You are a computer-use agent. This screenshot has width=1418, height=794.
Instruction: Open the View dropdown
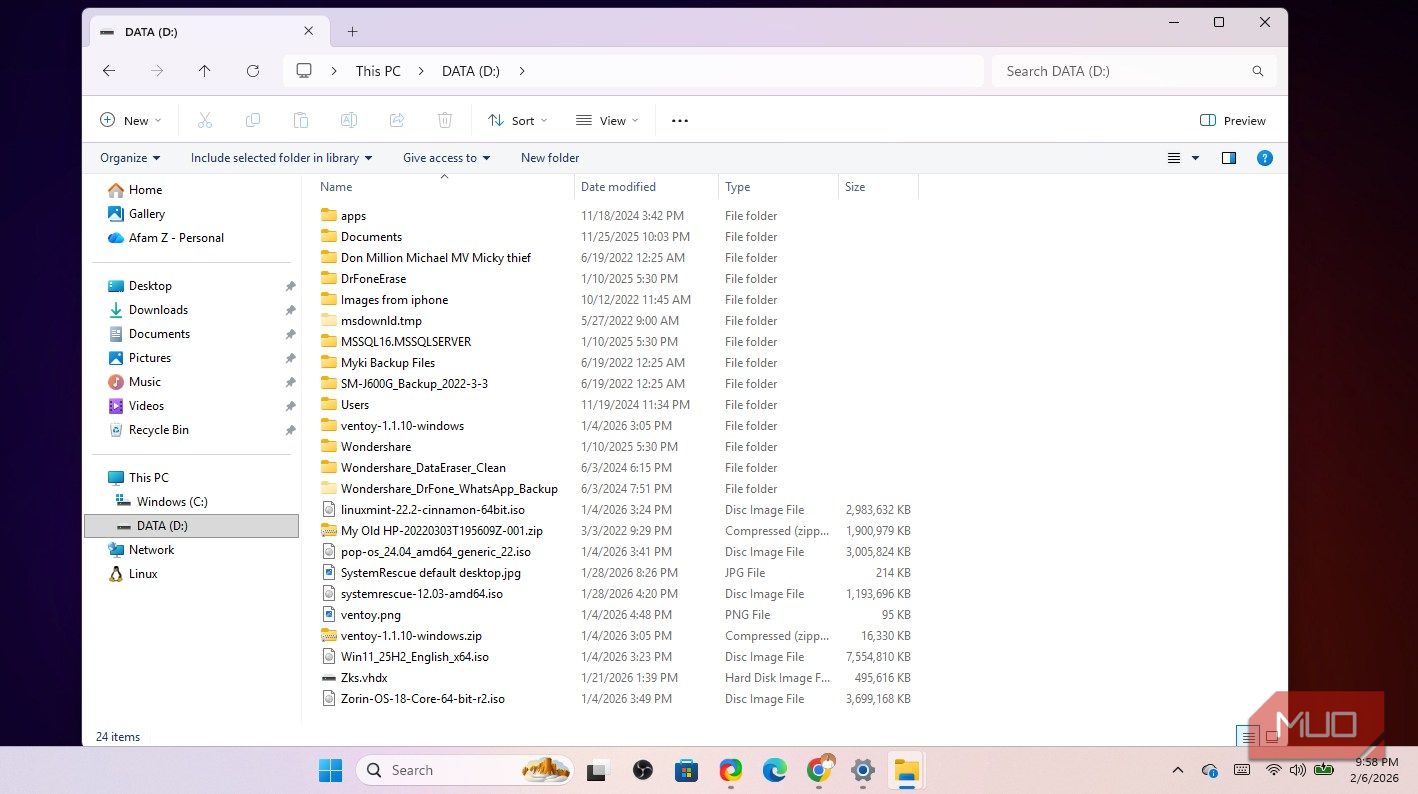click(608, 120)
